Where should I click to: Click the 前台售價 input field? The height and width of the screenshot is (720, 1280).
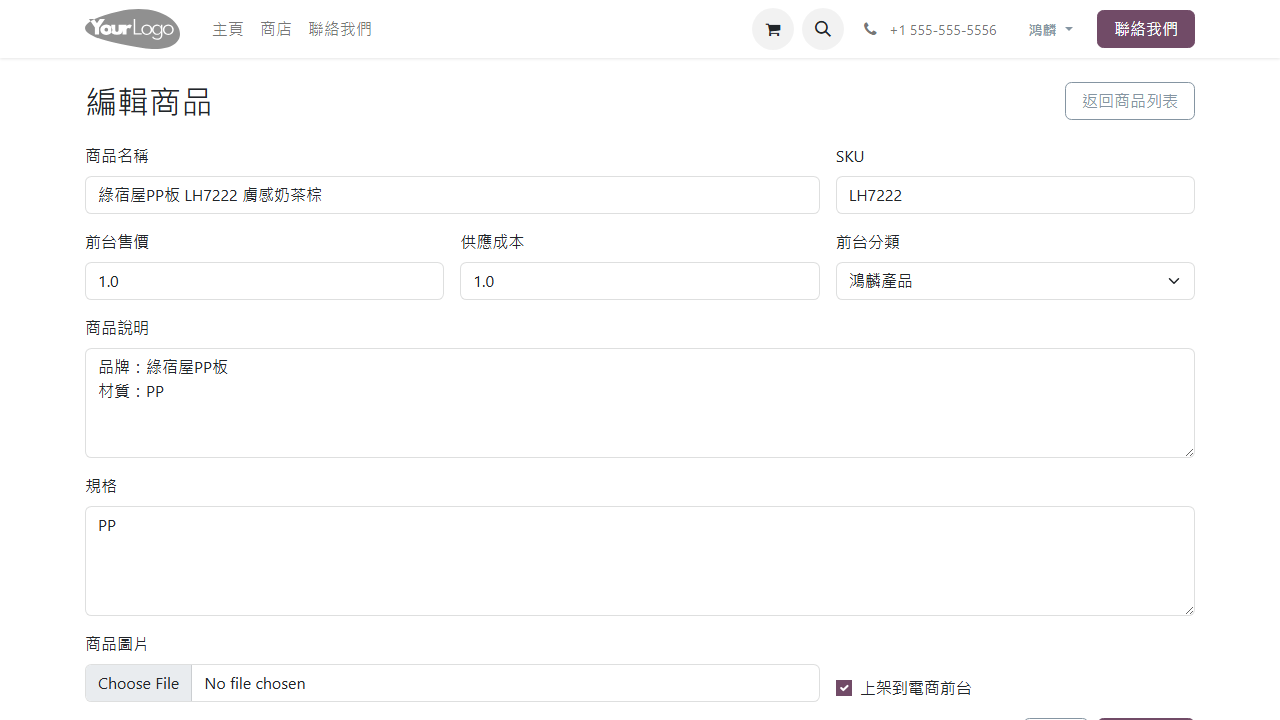pyautogui.click(x=264, y=281)
